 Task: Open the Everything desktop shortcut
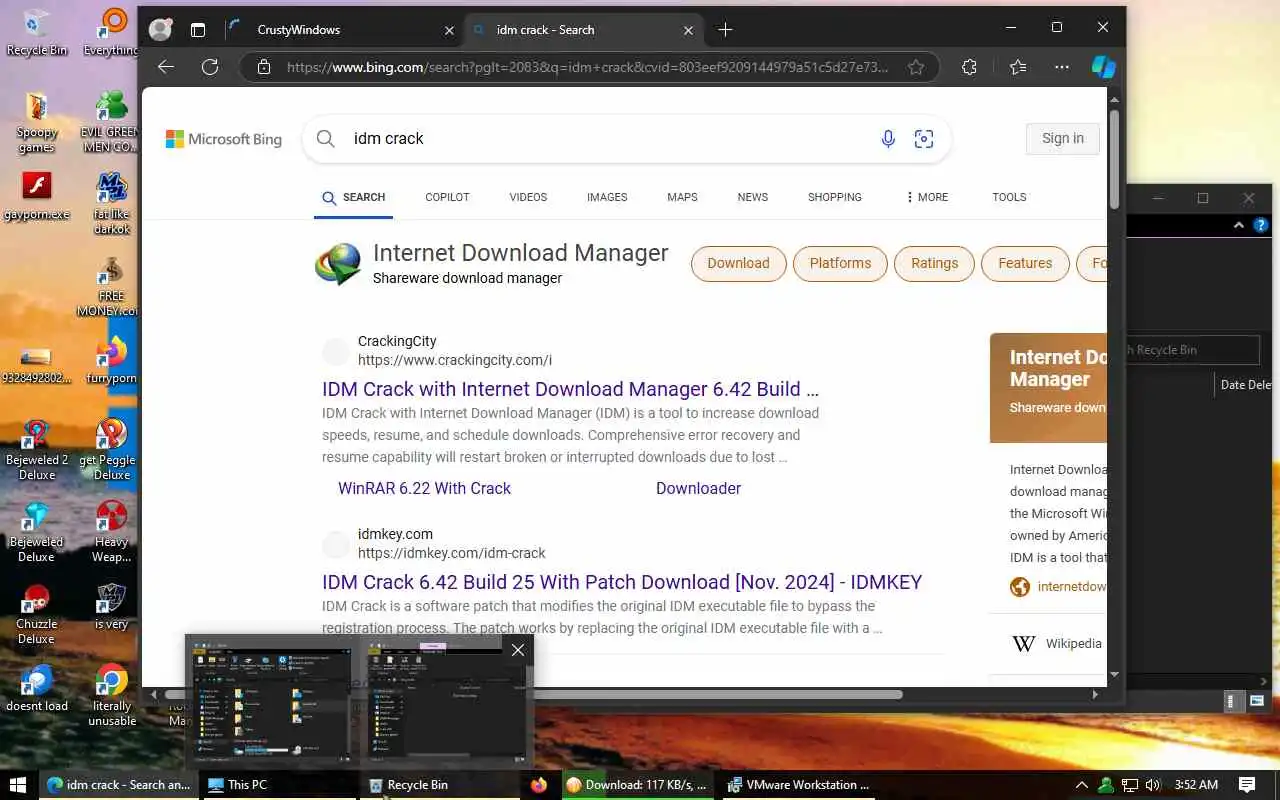(112, 31)
